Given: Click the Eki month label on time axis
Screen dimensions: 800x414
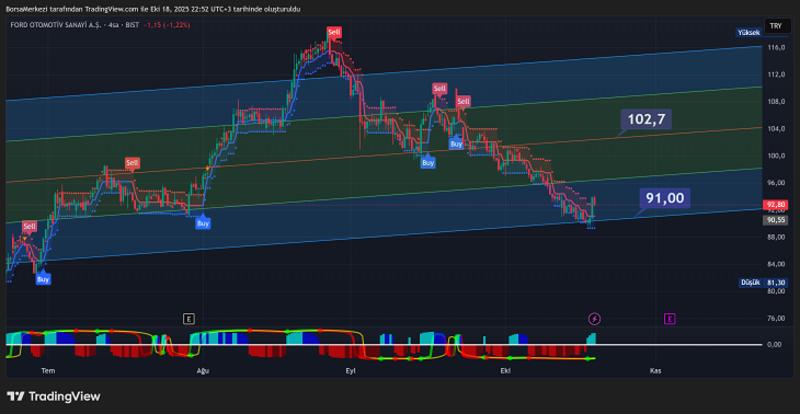Looking at the screenshot, I should point(505,369).
